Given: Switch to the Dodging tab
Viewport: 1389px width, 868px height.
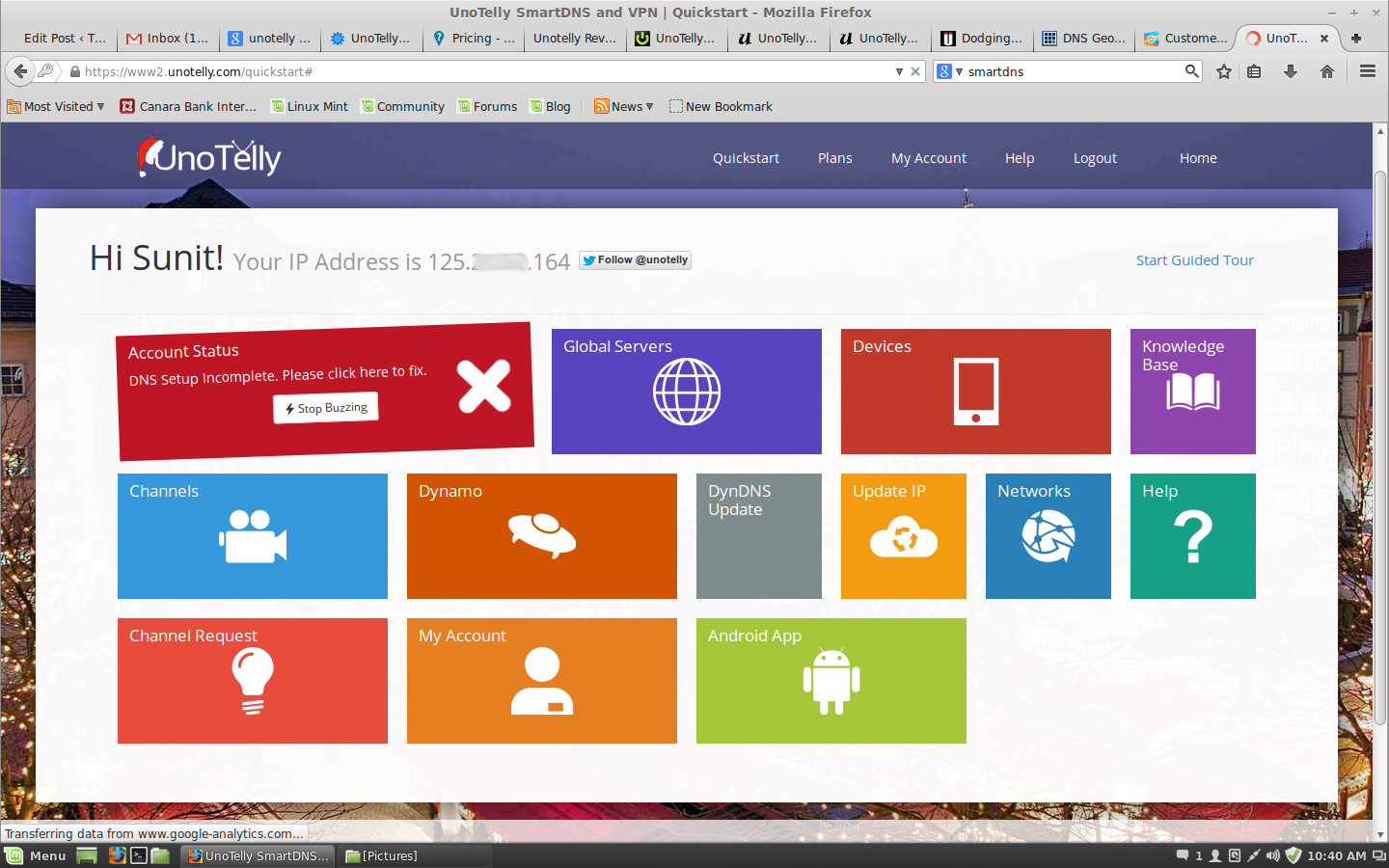Looking at the screenshot, I should [982, 39].
